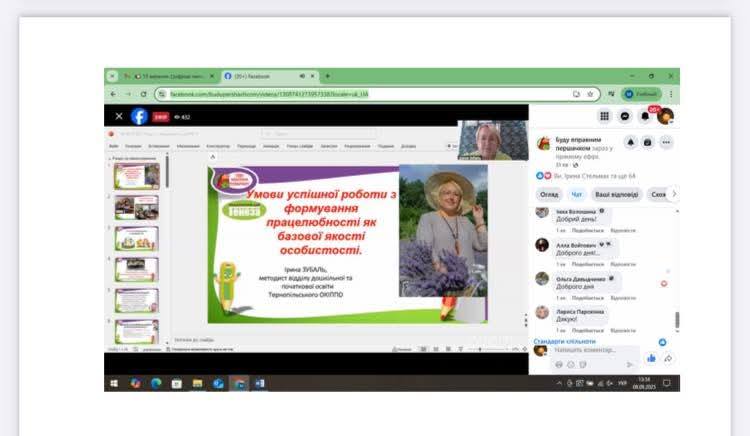The width and height of the screenshot is (750, 436).
Task: Close the Facebook video viewer with X
Action: click(x=119, y=116)
